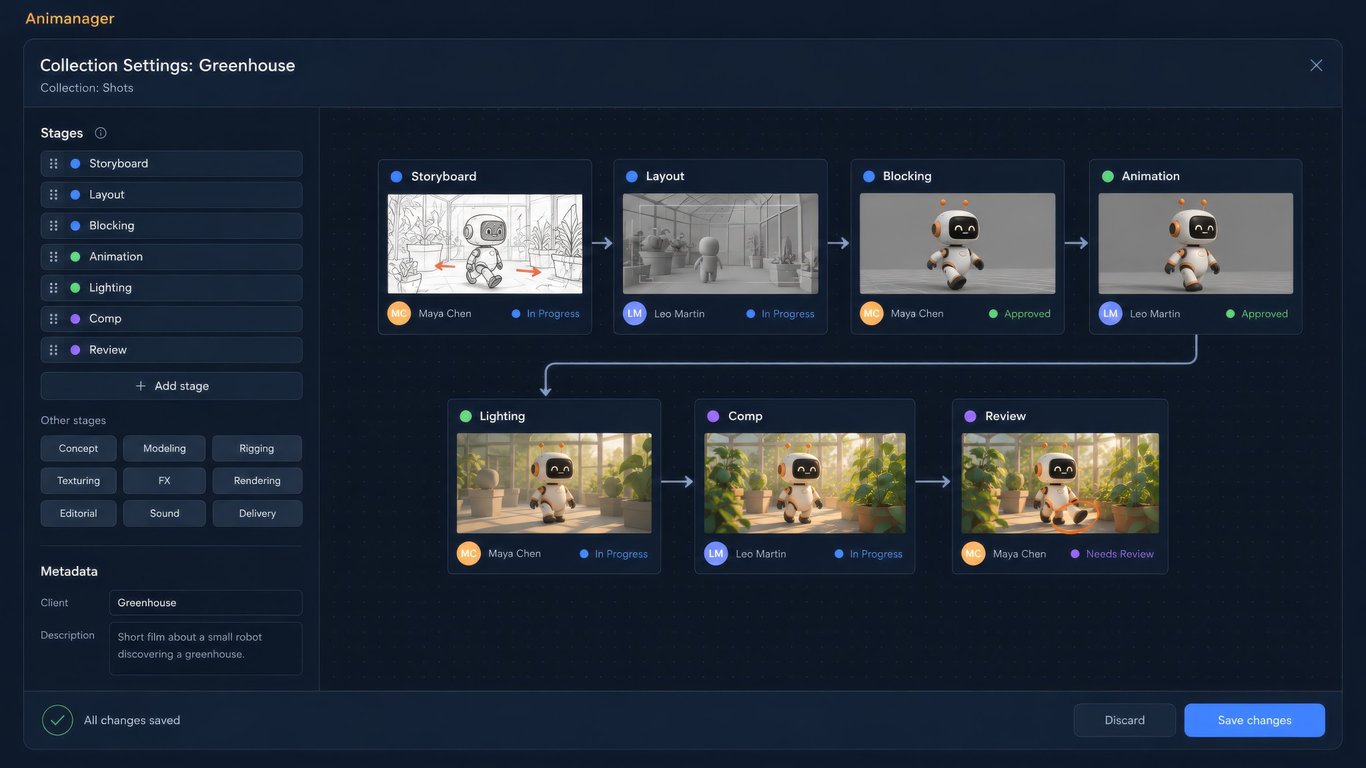Open the Blocking card thumbnail
1366x768 pixels.
point(957,243)
